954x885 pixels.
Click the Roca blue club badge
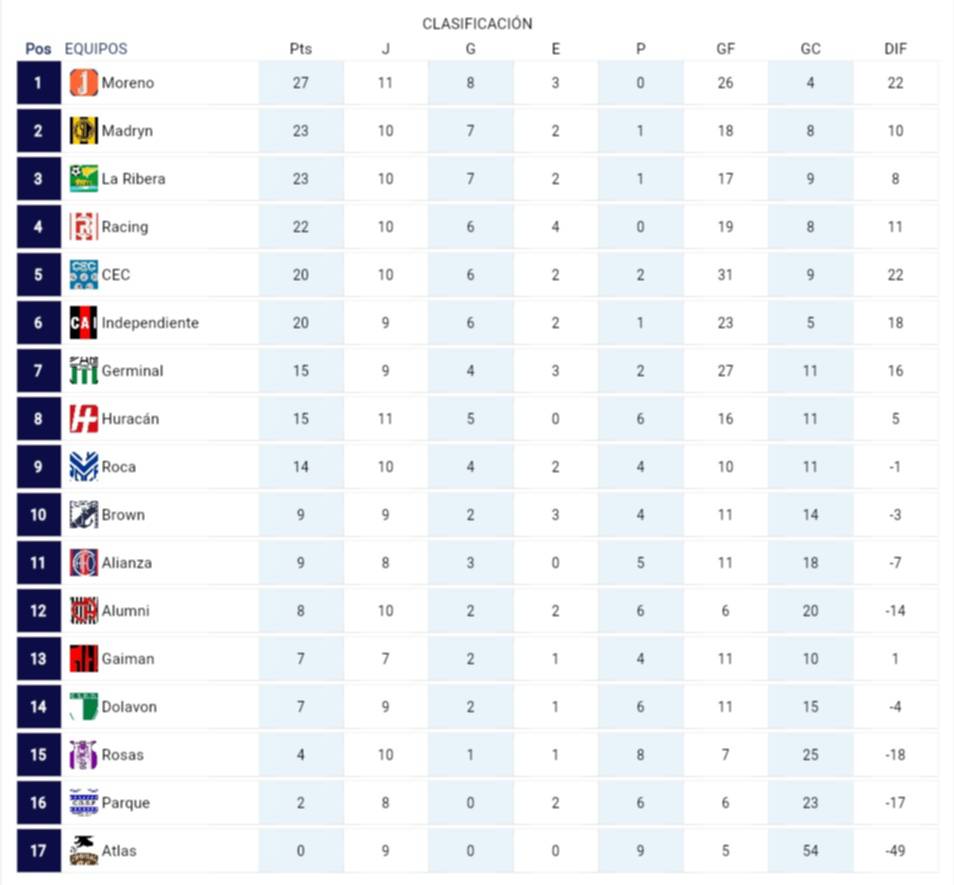tap(84, 467)
